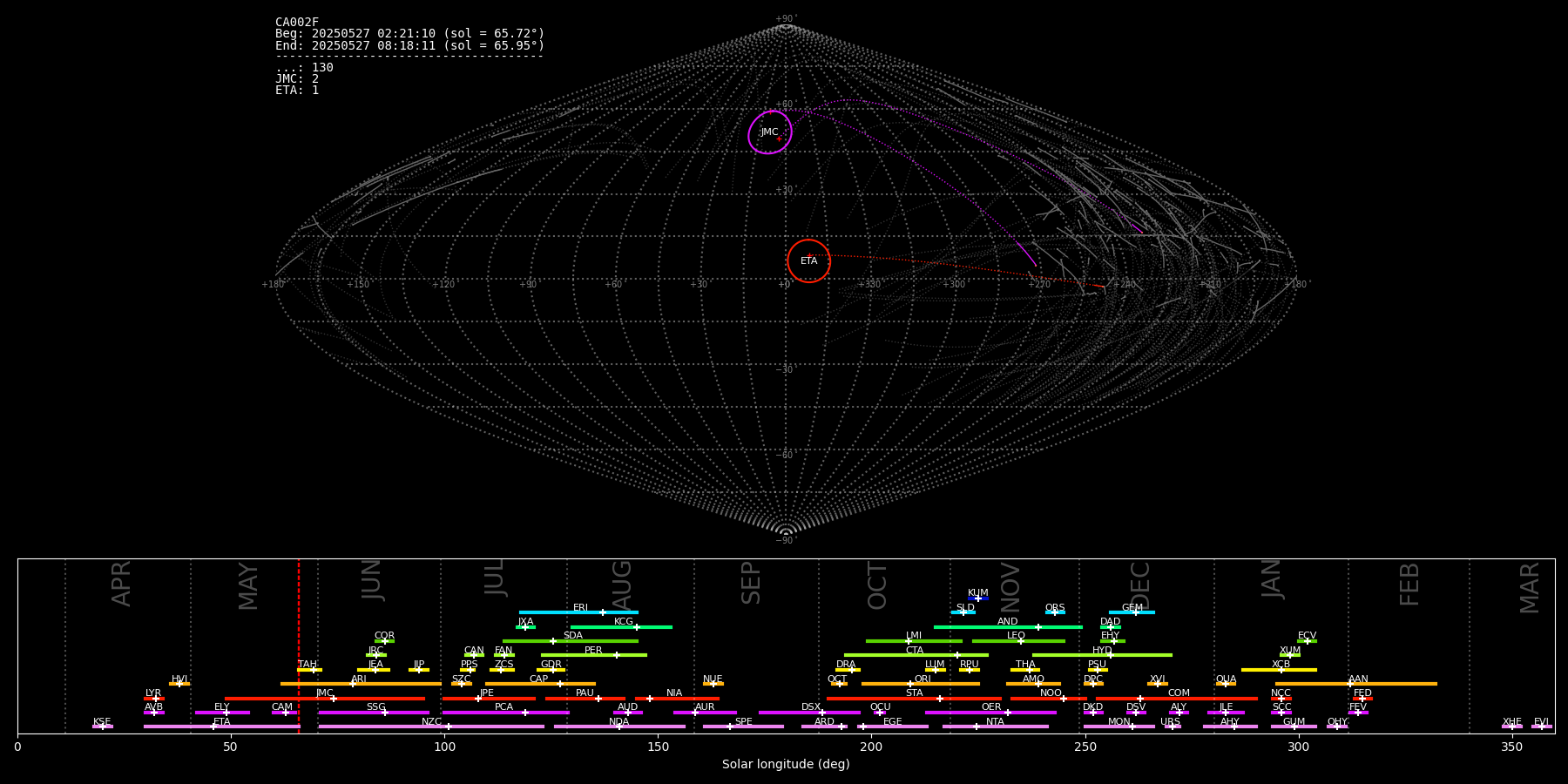Click the +300 longitude label on map
The image size is (1568, 784).
(954, 284)
